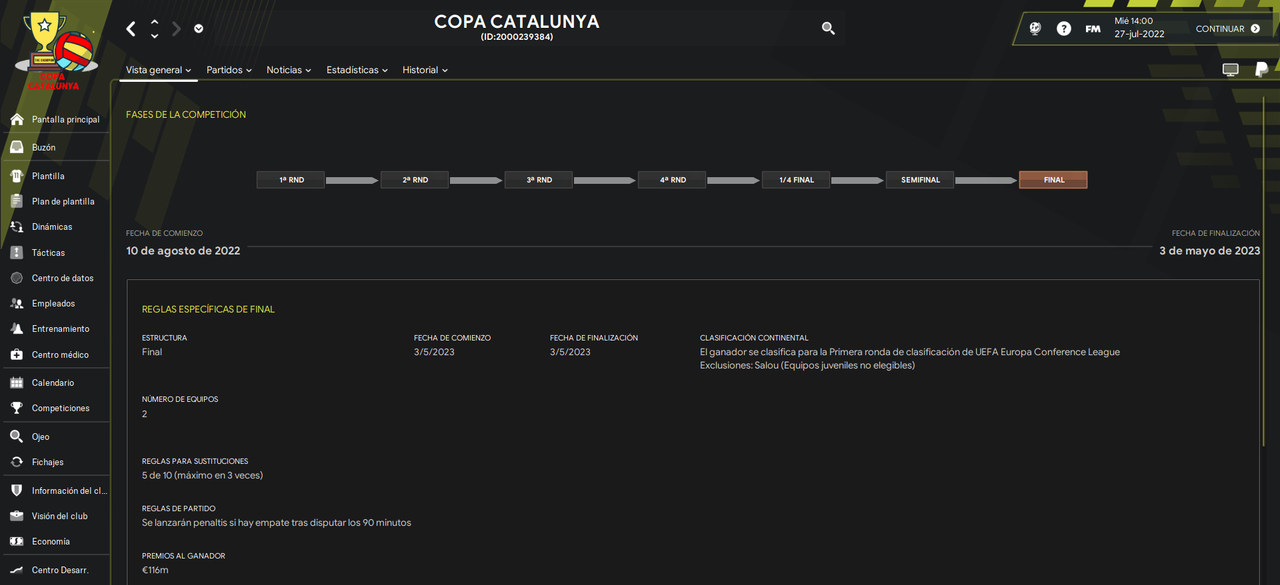Image resolution: width=1280 pixels, height=585 pixels.
Task: Go forward with the right arrow
Action: click(177, 29)
